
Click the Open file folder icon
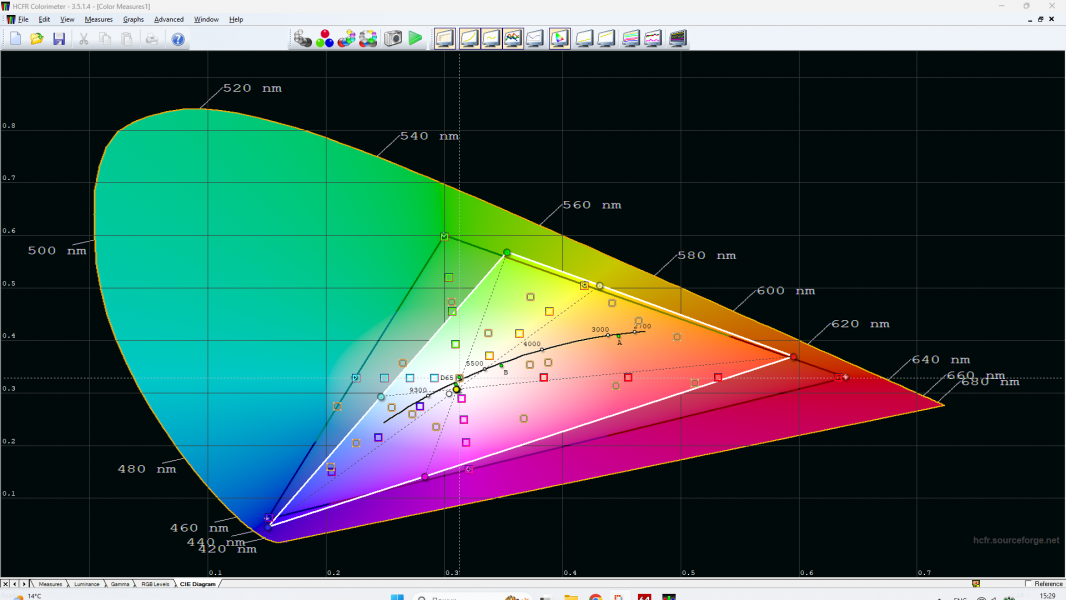tap(37, 39)
